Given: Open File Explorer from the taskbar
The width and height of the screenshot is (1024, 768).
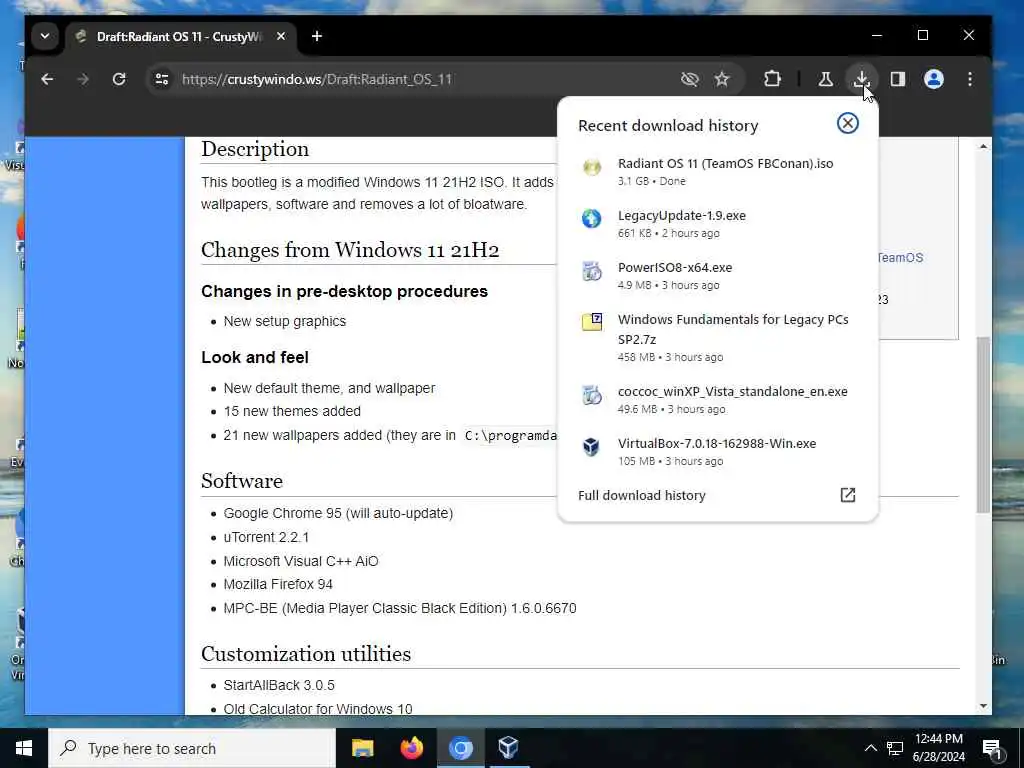Looking at the screenshot, I should pos(362,748).
